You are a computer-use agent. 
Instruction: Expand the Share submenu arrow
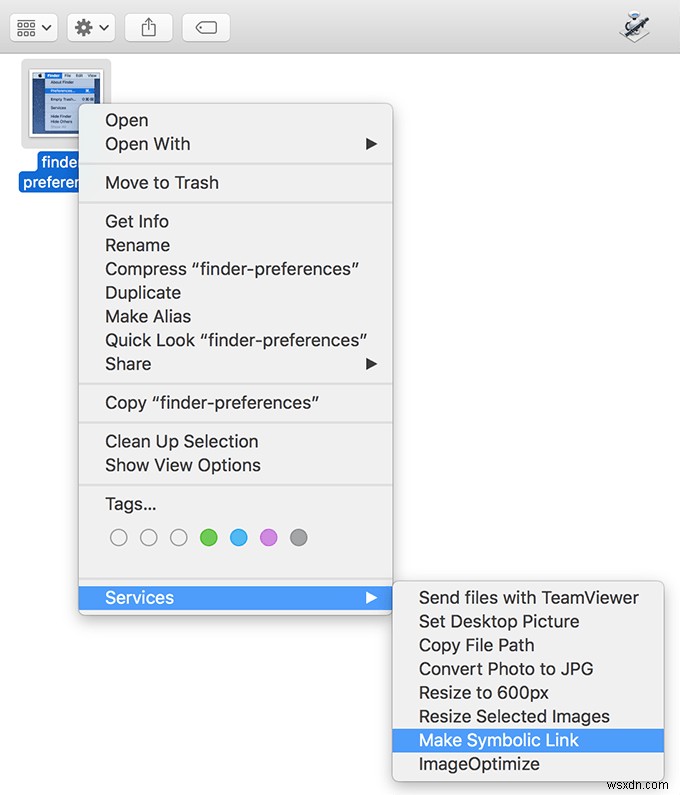coord(371,364)
